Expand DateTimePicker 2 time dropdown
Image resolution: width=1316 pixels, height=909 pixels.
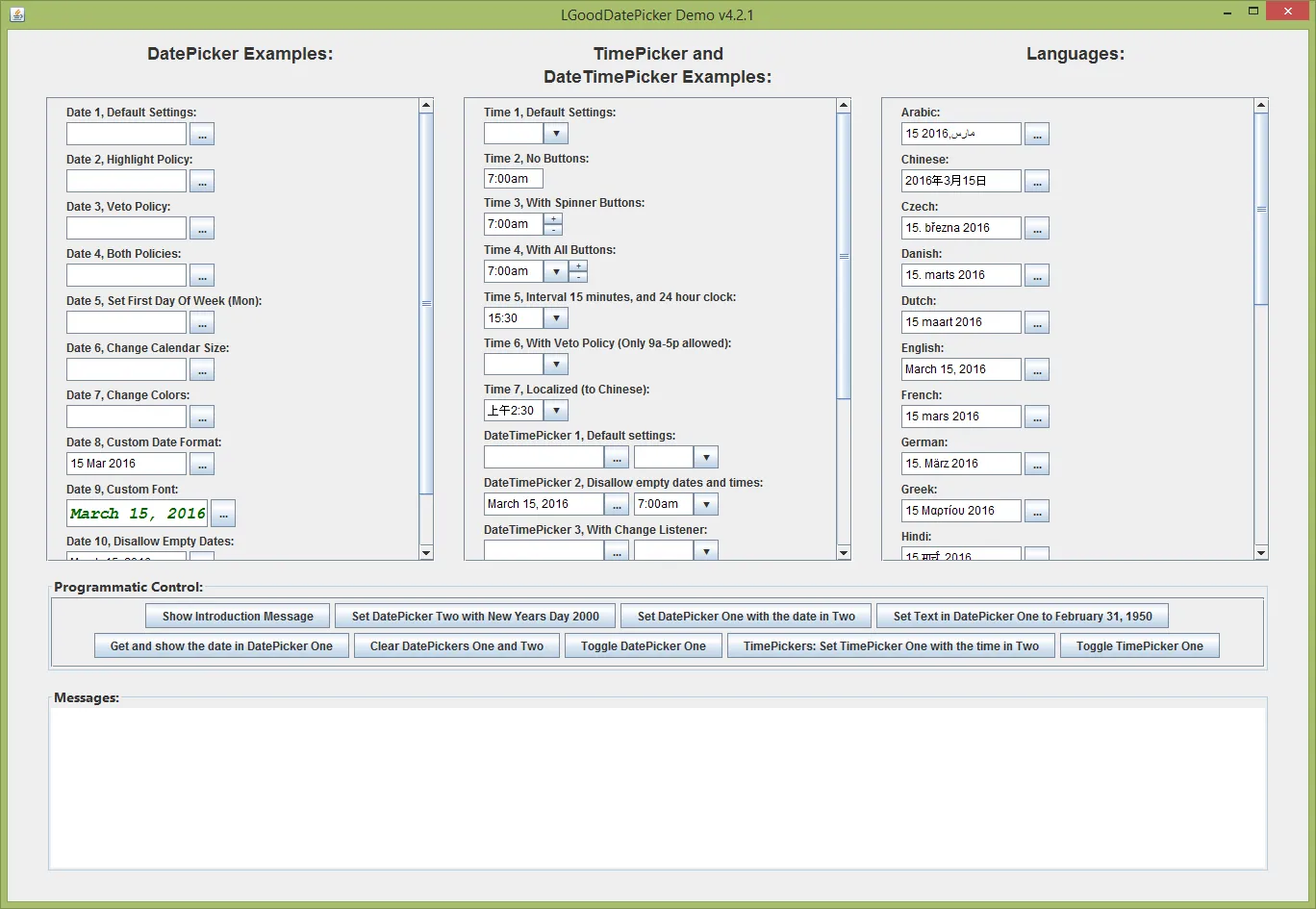tap(706, 504)
